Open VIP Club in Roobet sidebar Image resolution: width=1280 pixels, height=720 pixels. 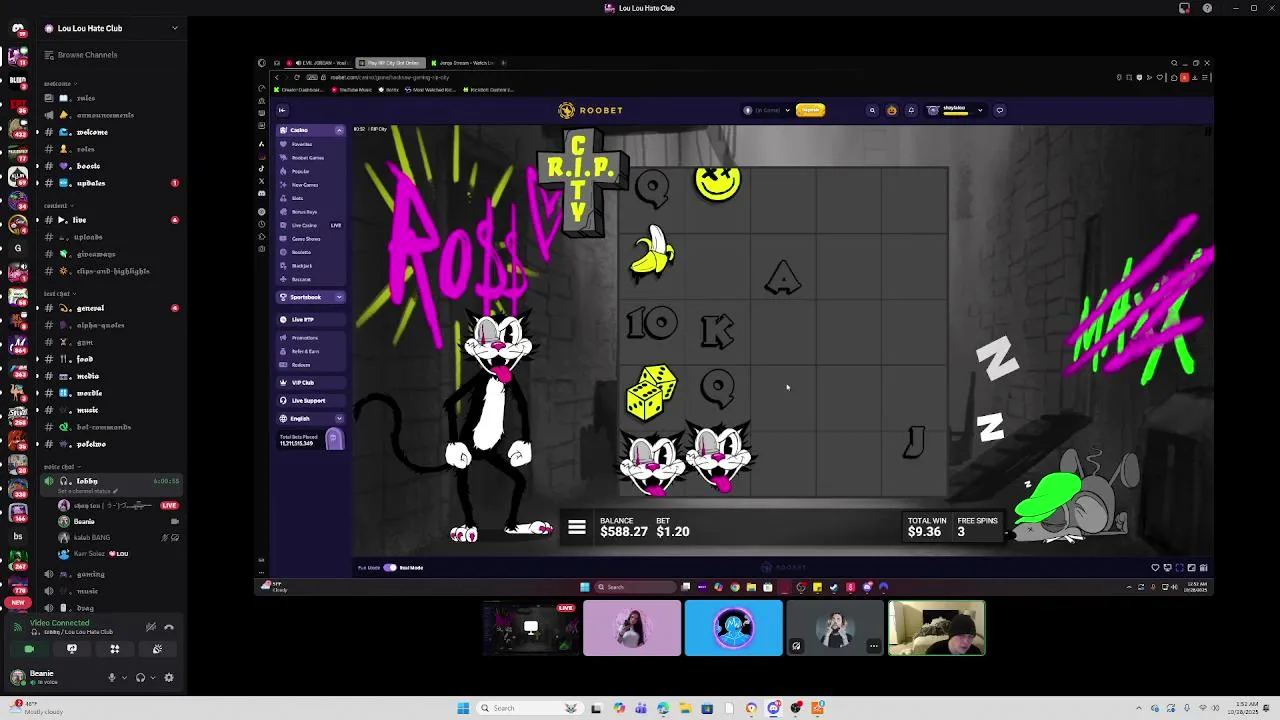pos(311,382)
